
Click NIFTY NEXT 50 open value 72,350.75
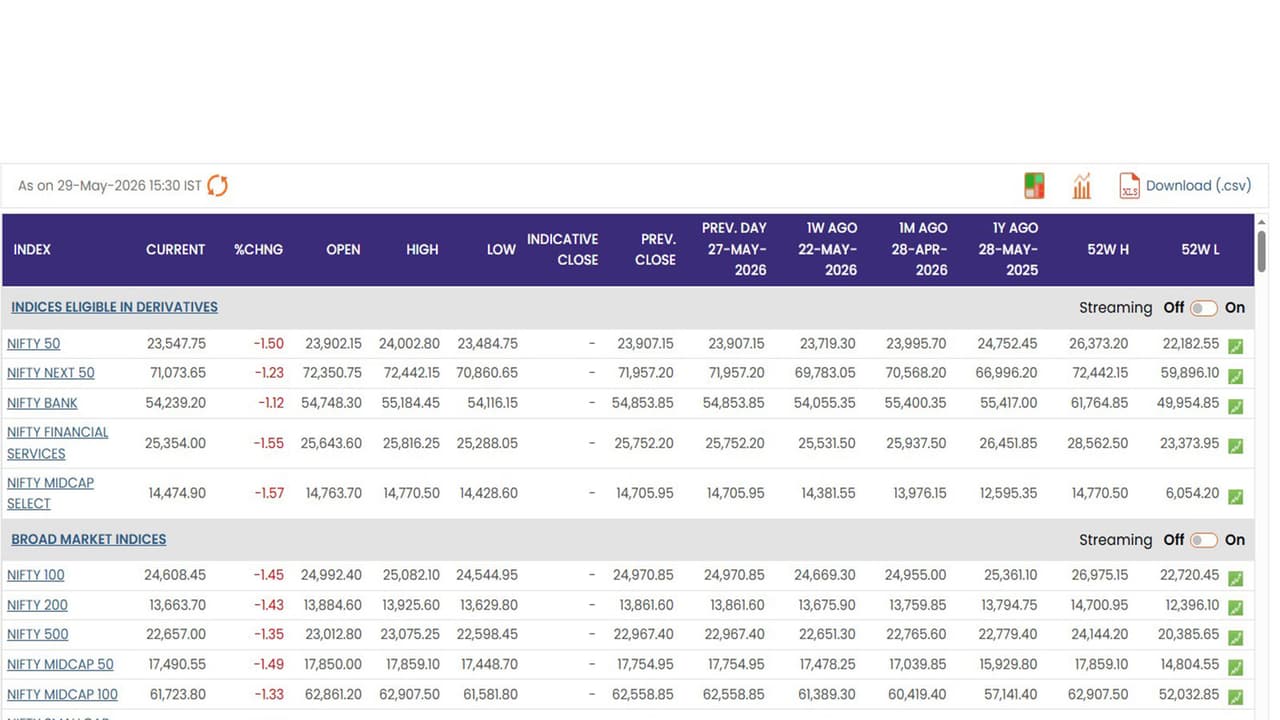(x=332, y=373)
